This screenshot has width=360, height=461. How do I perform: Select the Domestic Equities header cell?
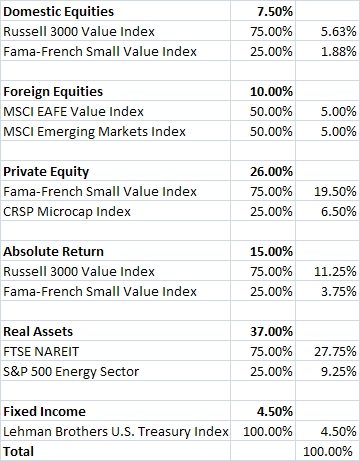[x=115, y=11]
